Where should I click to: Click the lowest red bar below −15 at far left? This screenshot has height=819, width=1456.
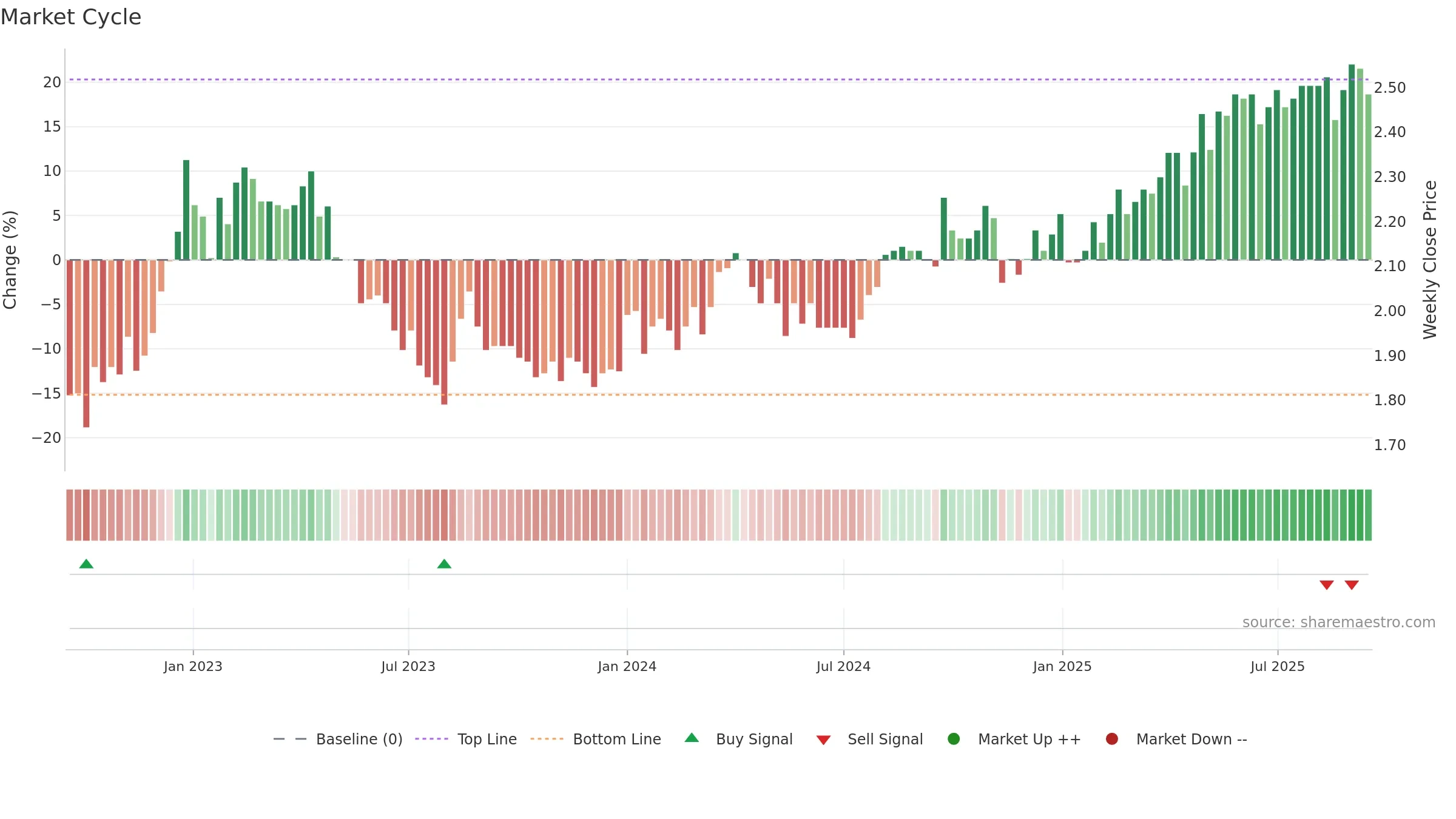point(86,343)
